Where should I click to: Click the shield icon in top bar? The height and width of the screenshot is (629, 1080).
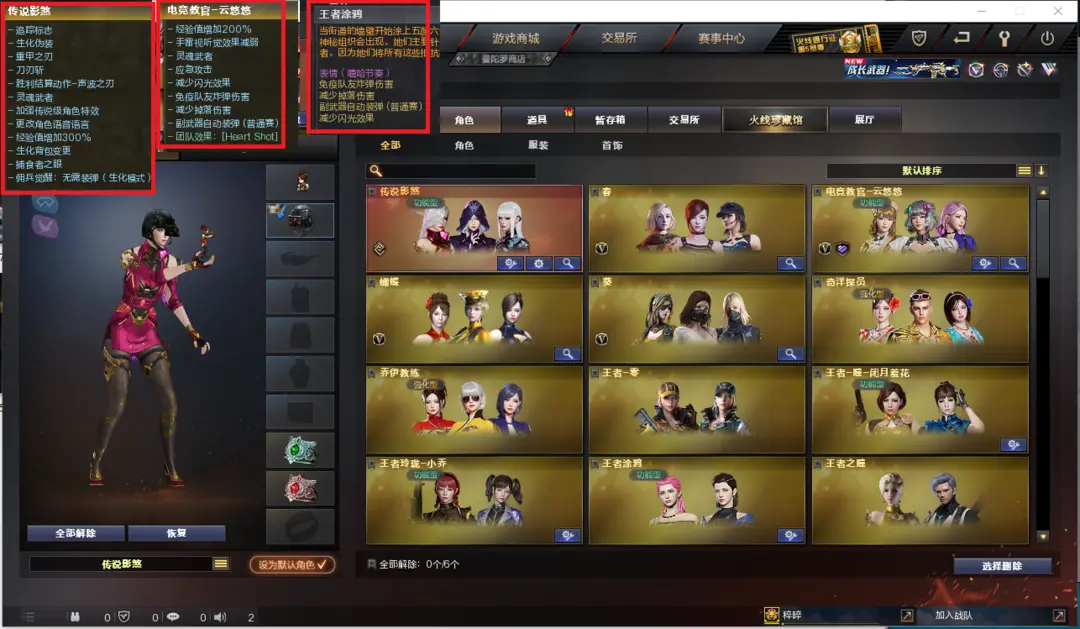point(919,39)
